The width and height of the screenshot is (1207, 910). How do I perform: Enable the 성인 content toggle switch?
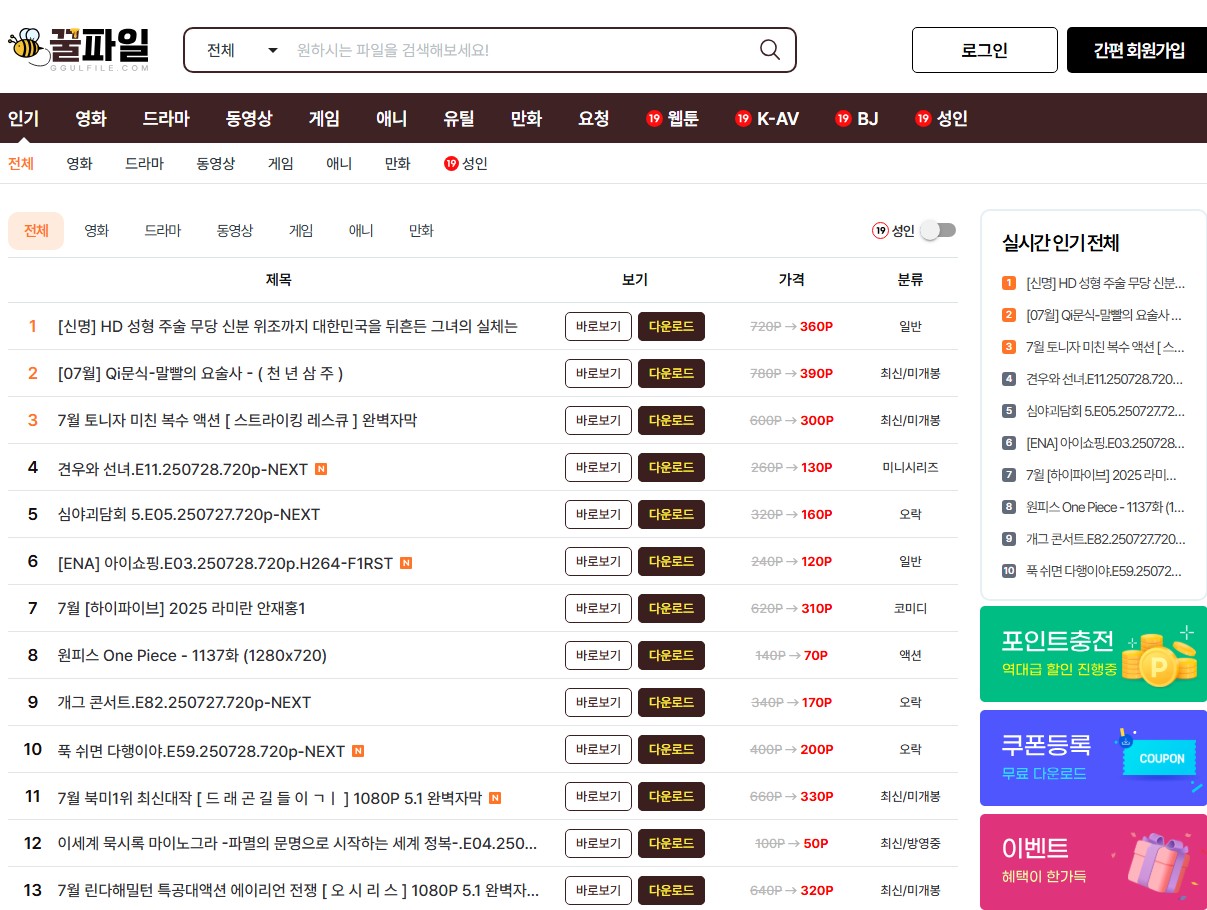(x=937, y=229)
